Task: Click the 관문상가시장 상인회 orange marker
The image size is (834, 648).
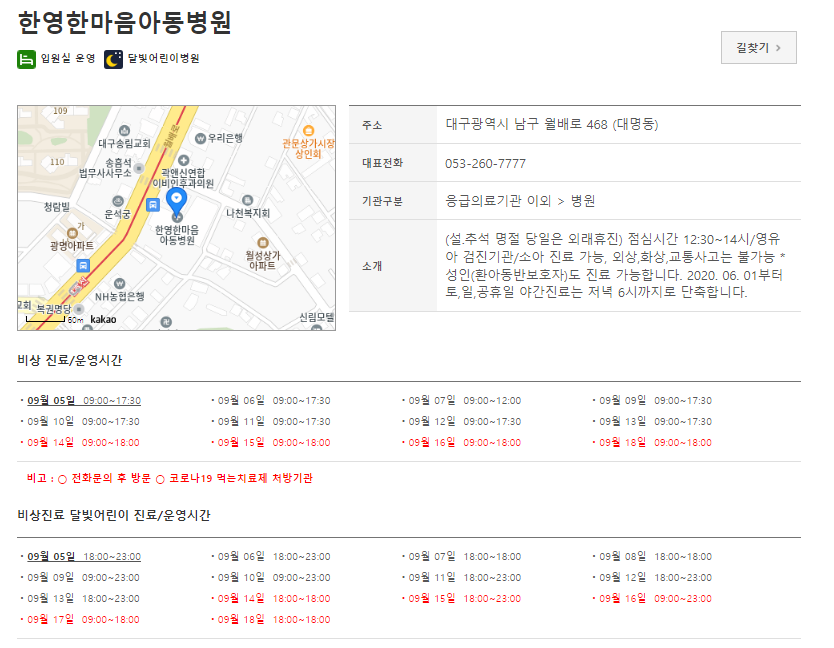Action: point(308,131)
